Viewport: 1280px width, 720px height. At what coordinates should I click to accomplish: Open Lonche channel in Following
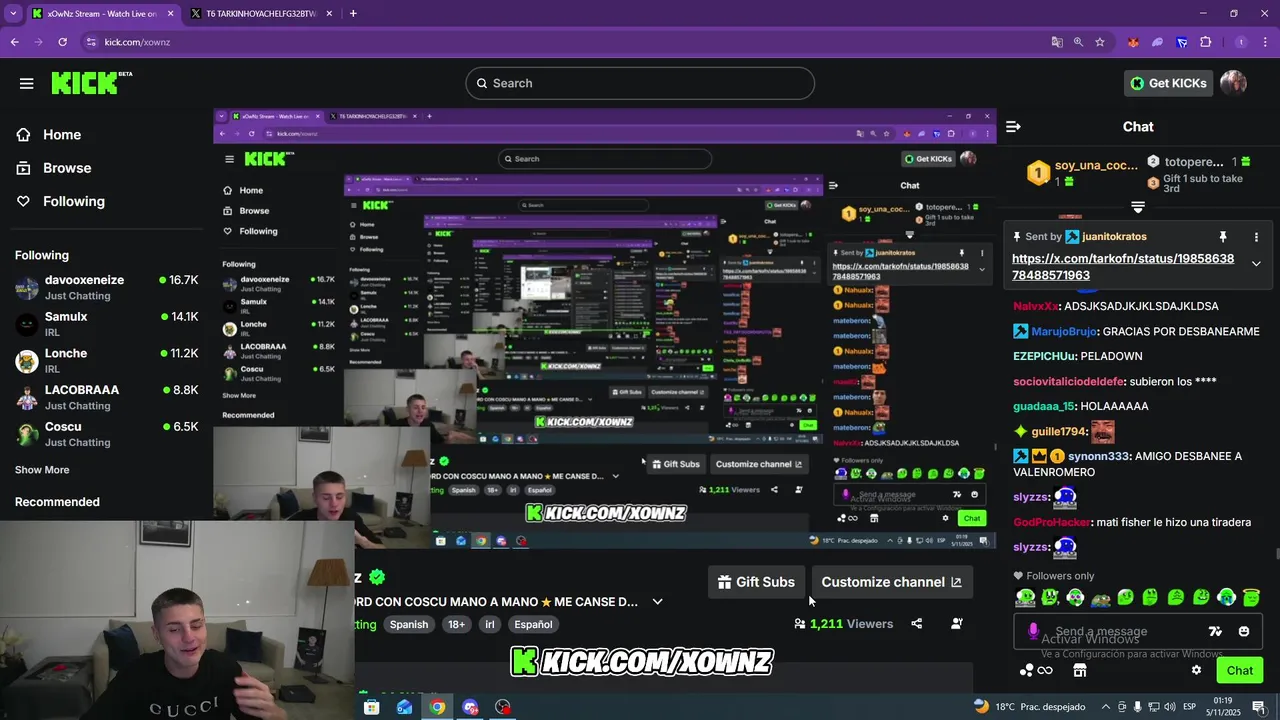click(106, 361)
